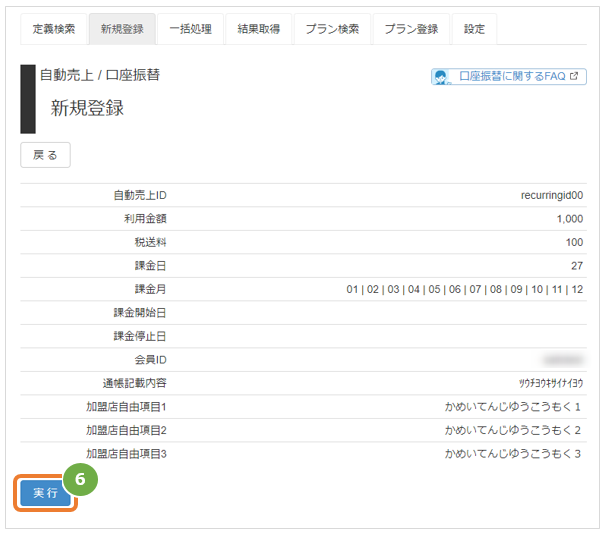The width and height of the screenshot is (614, 539).
Task: Click the 通帳記載内容 label
Action: click(x=135, y=383)
